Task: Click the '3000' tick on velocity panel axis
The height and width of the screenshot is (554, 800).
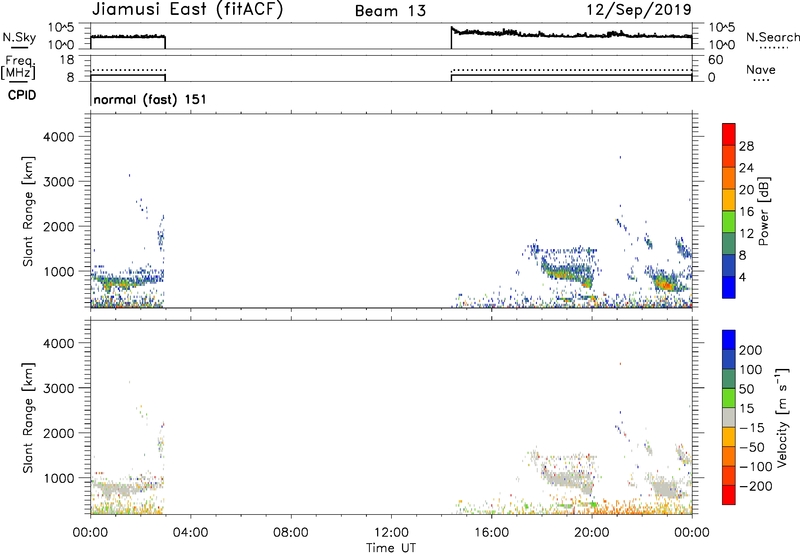Action: pos(59,388)
